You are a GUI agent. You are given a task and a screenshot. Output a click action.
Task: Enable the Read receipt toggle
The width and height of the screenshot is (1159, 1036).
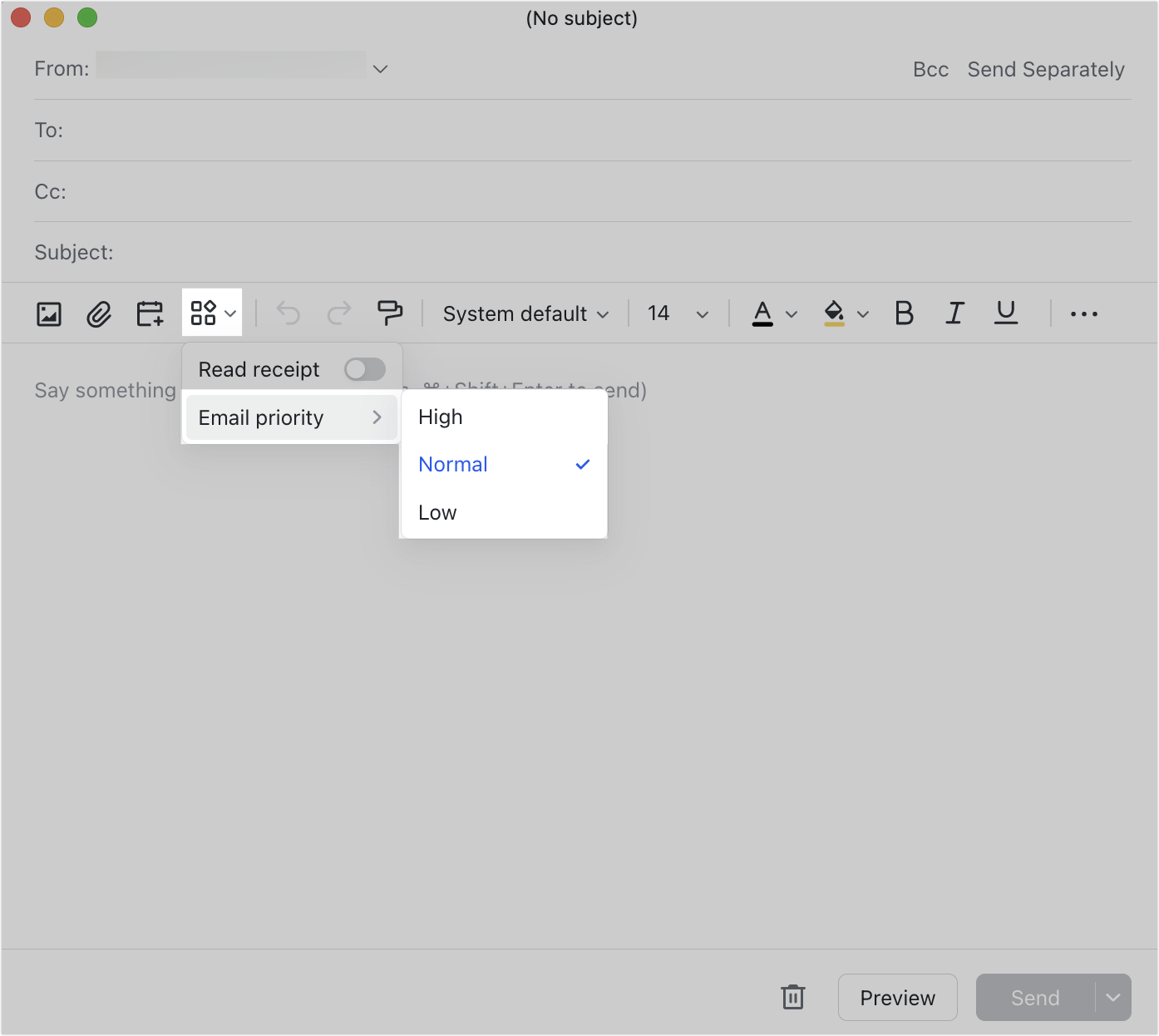[364, 368]
